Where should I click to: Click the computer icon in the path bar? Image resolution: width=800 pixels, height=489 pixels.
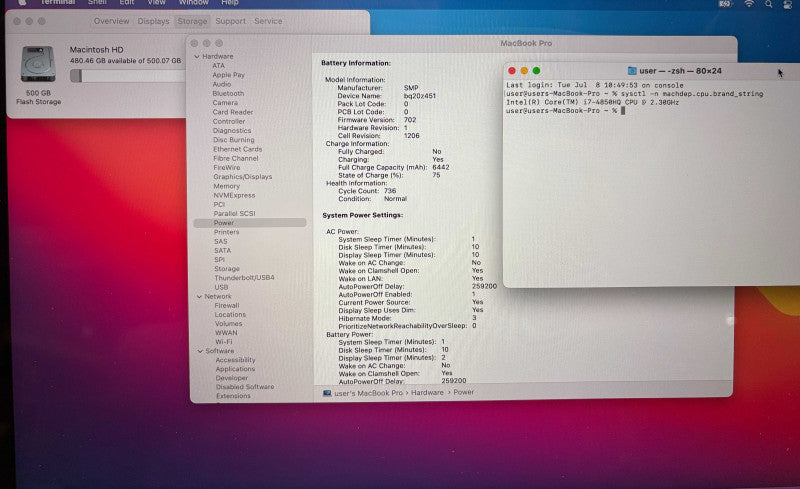pos(327,393)
